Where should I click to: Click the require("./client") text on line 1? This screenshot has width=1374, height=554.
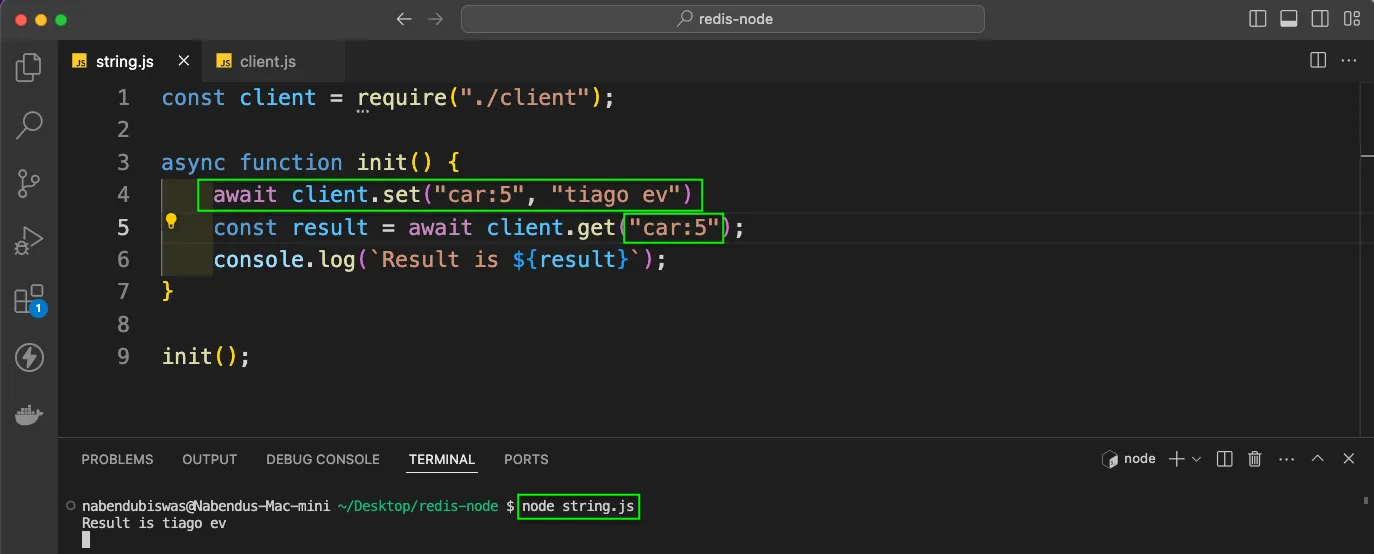click(481, 98)
